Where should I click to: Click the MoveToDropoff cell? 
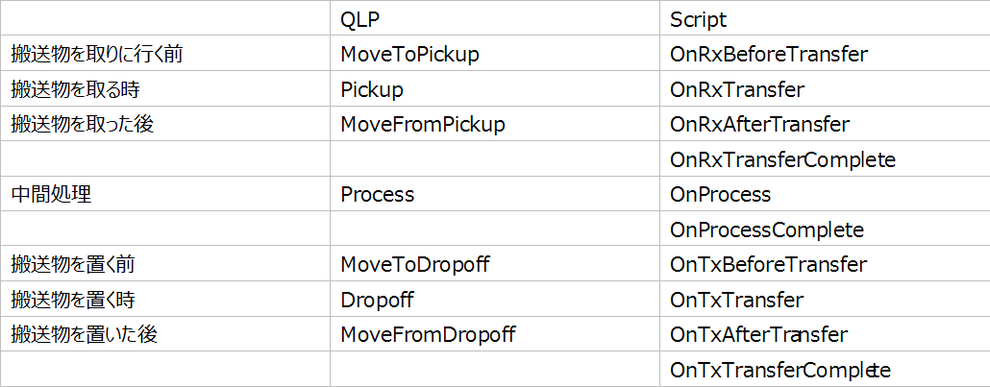494,264
